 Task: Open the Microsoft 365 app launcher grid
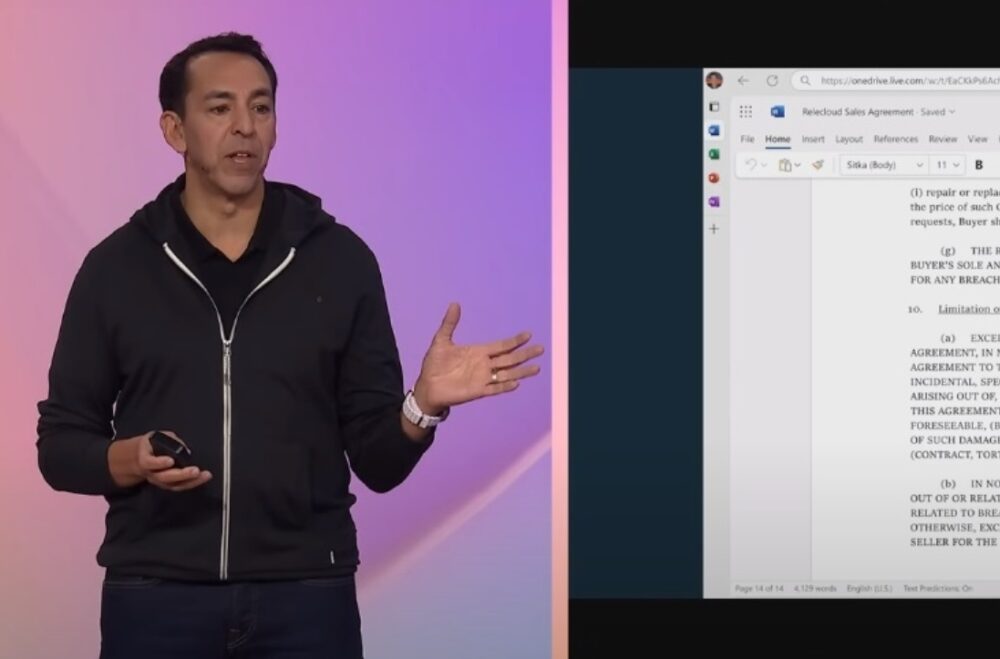(x=746, y=112)
